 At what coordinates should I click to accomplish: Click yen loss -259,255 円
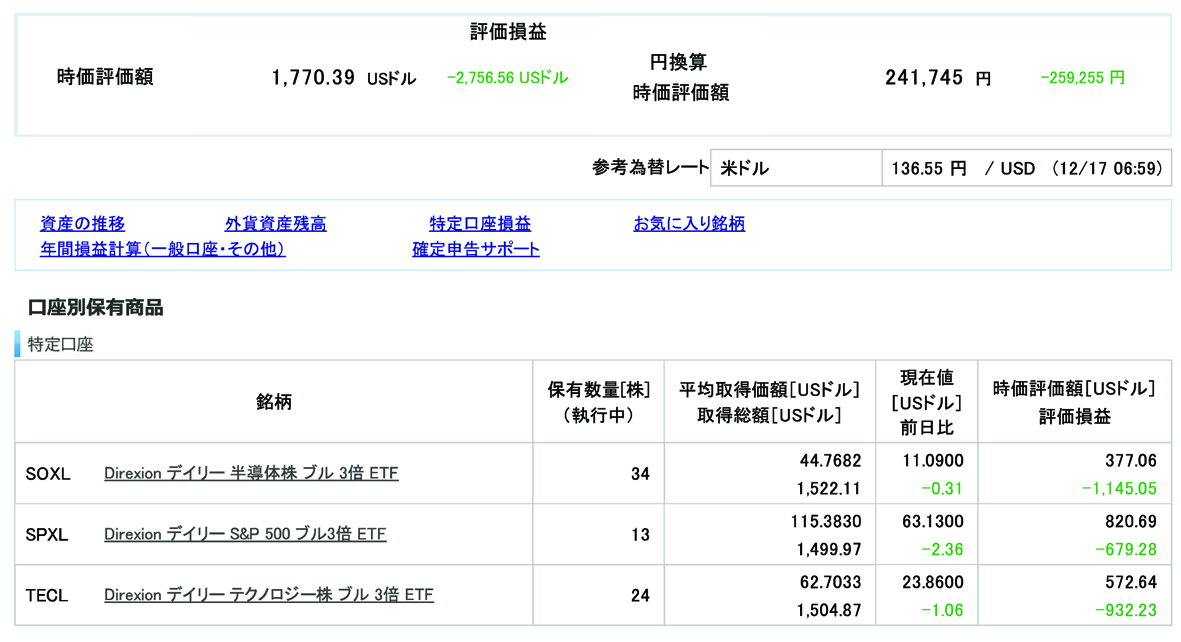(1082, 78)
